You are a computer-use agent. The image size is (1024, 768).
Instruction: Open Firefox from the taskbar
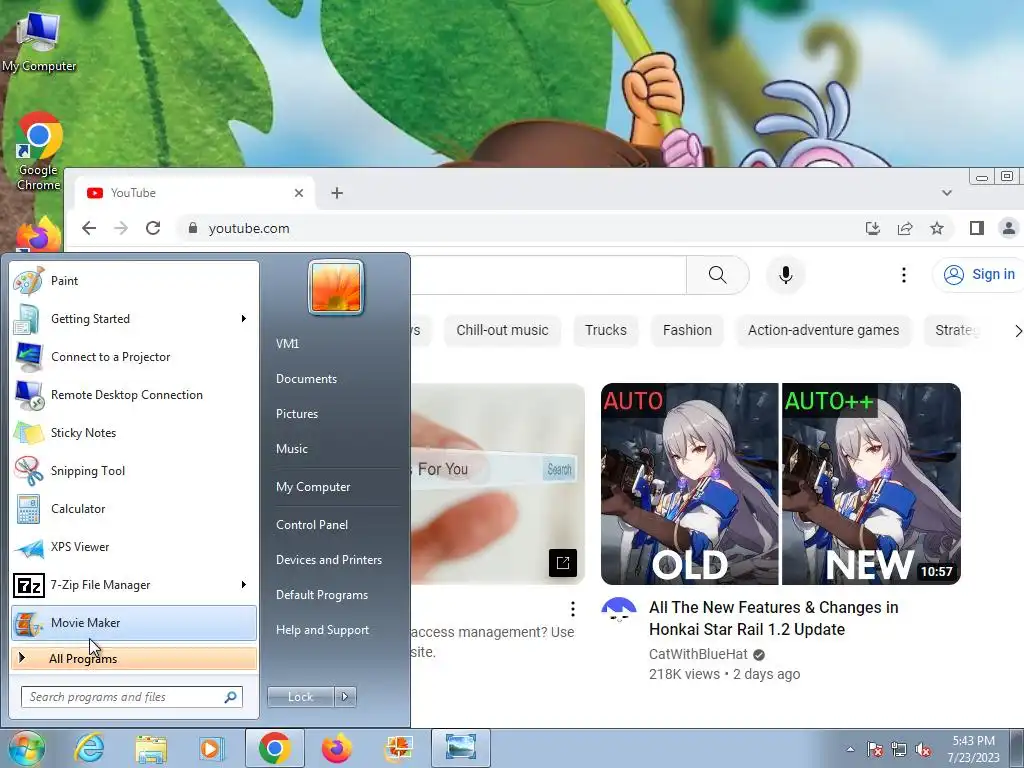(x=337, y=748)
